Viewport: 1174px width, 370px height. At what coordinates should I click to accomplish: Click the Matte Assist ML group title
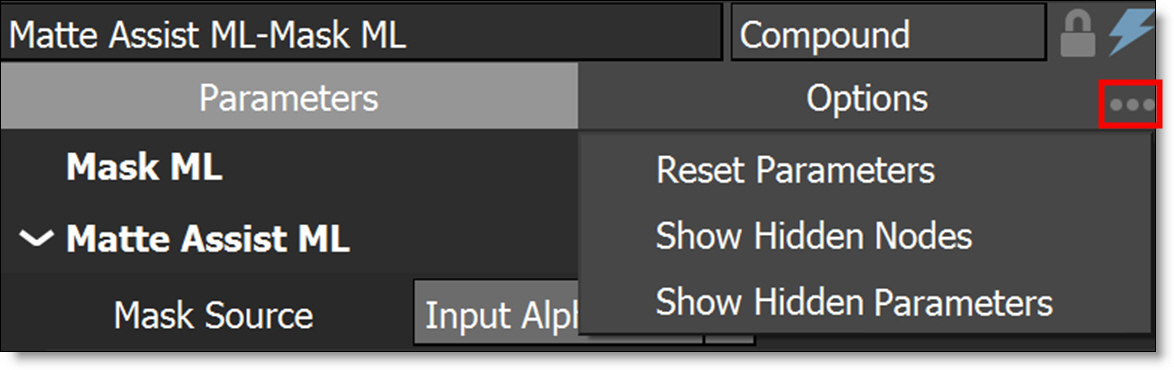(x=208, y=239)
